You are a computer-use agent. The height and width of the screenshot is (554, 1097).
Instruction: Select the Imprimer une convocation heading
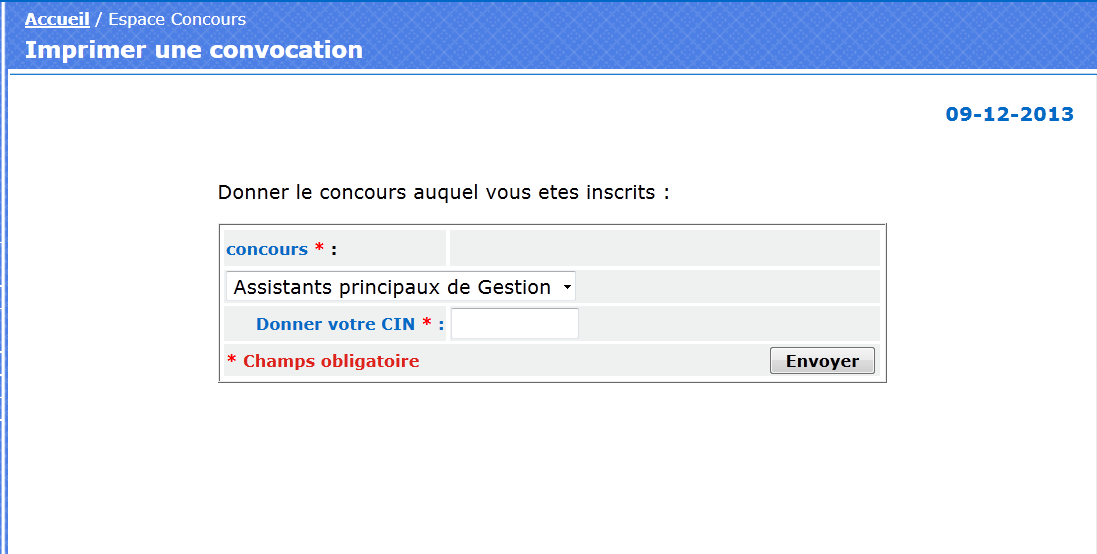(194, 50)
